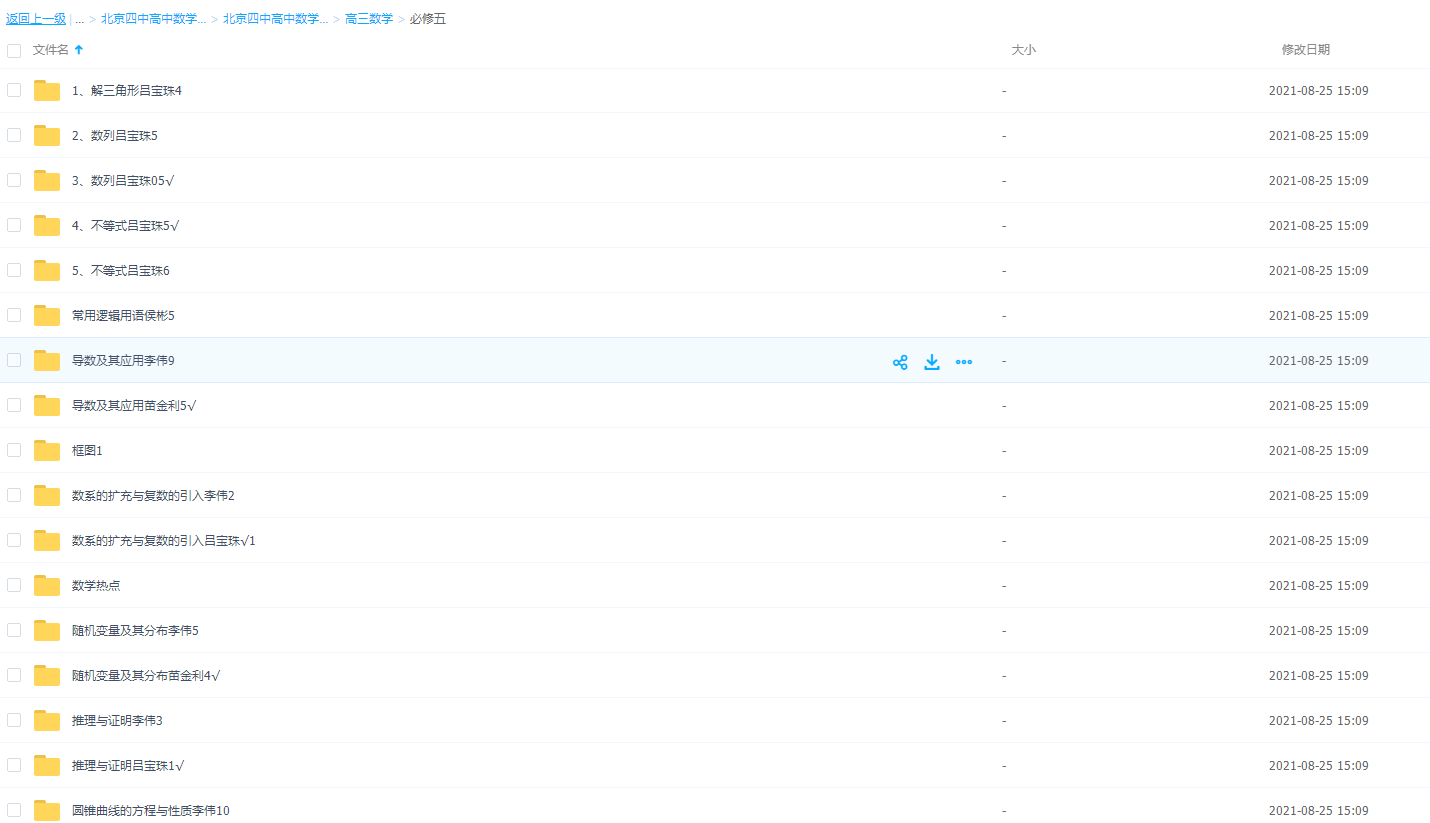Click the folder icon for 框图1
Viewport: 1430px width, 823px height.
click(x=47, y=451)
